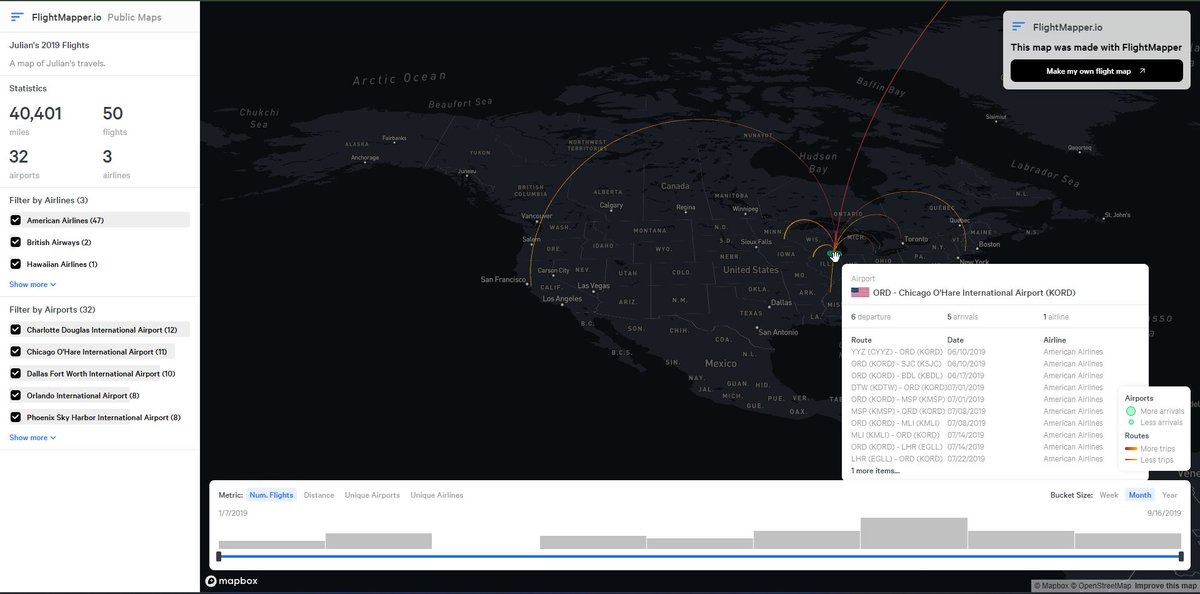
Task: Open the OpenStreetMap attribution link
Action: coord(1103,586)
